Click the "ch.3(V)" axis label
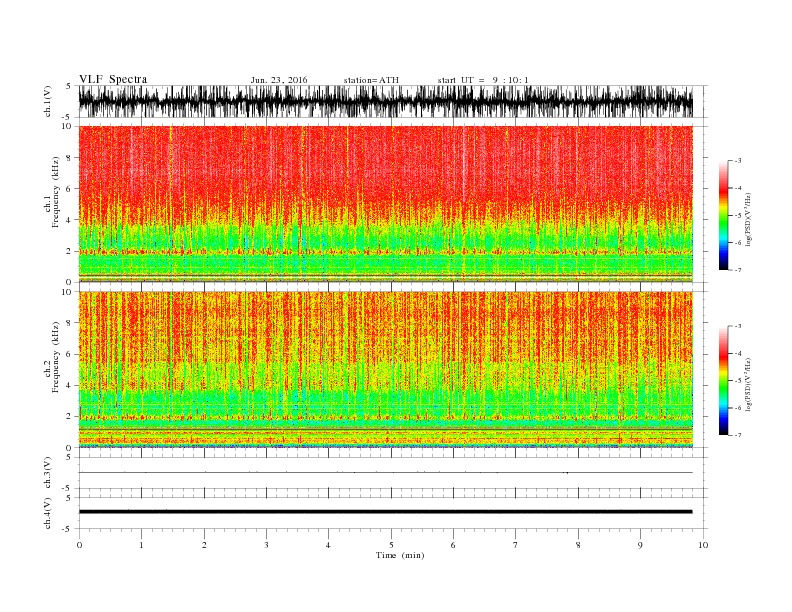792x612 pixels. point(48,473)
